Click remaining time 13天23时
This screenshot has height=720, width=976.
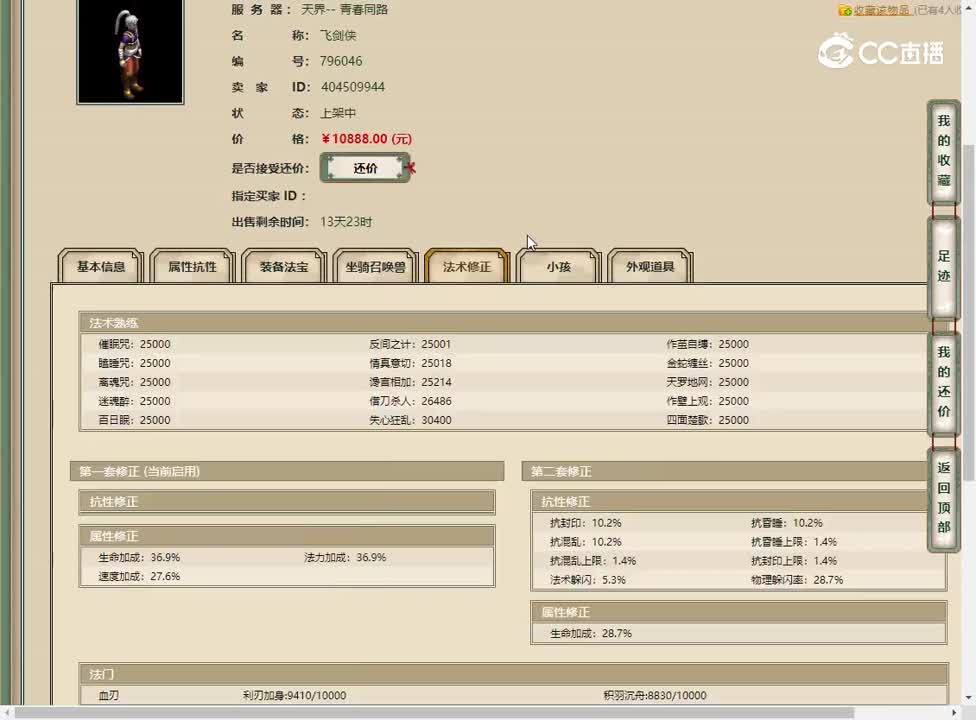pos(346,222)
